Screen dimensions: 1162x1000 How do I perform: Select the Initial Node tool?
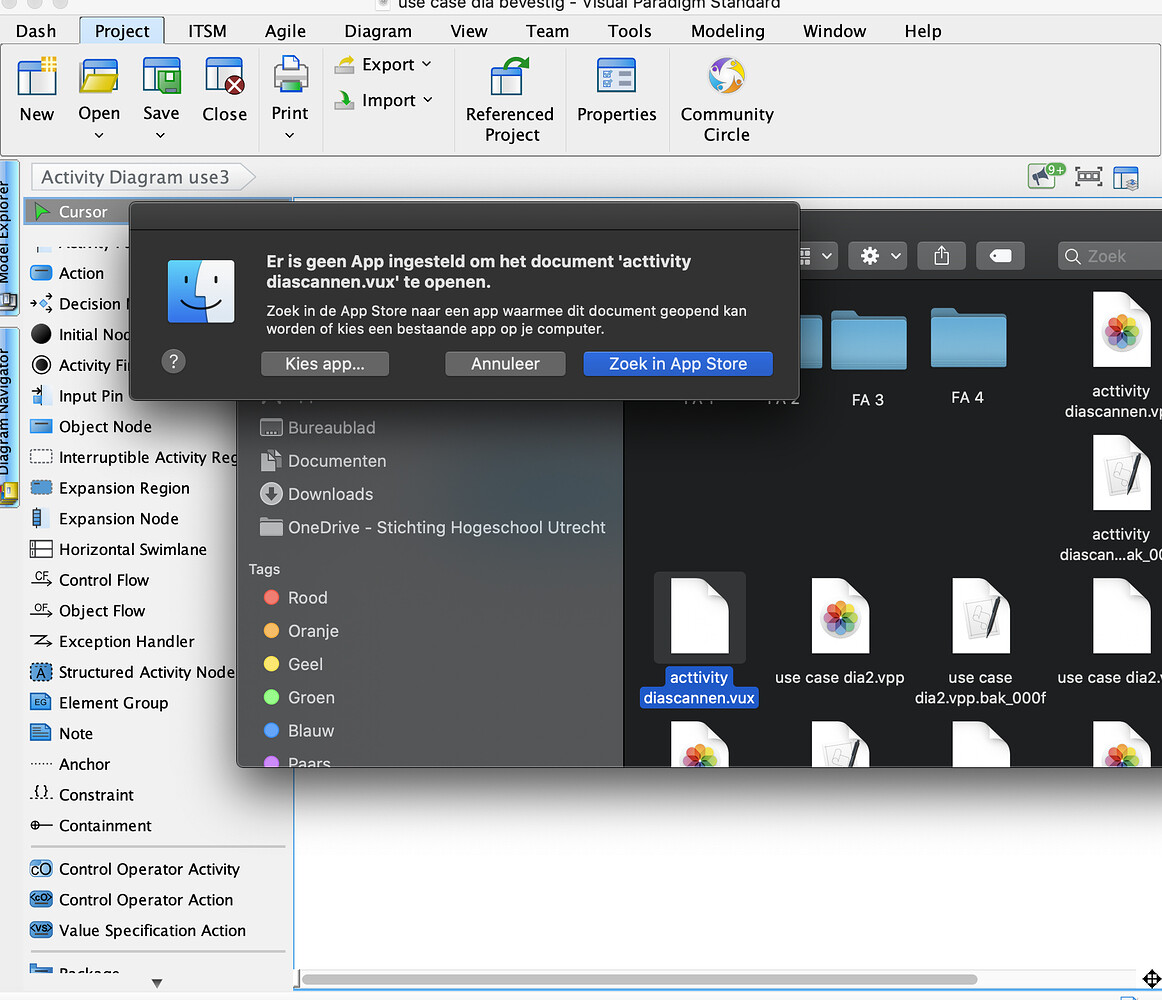click(80, 334)
